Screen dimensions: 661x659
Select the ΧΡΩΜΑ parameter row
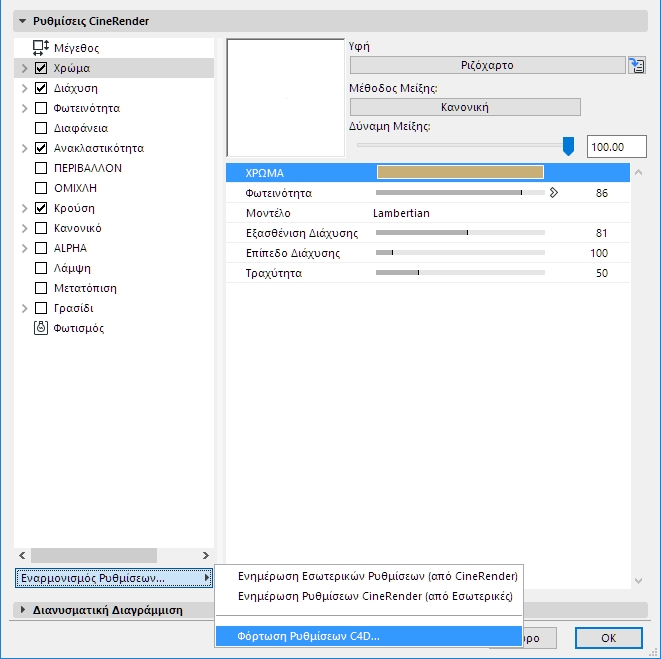[x=427, y=172]
